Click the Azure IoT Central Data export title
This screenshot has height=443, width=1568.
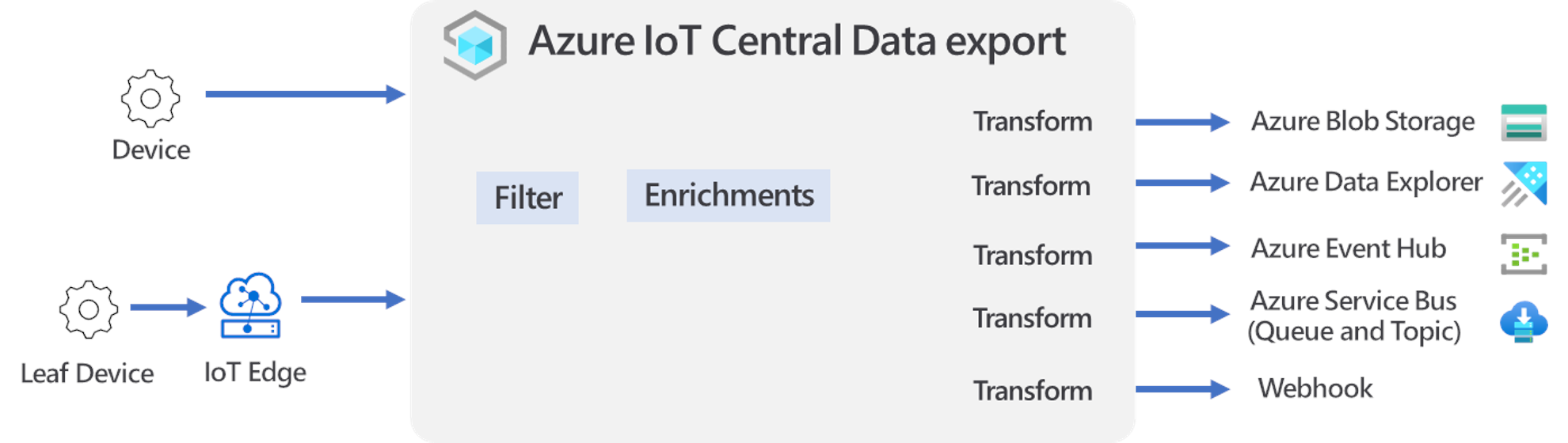pos(797,42)
